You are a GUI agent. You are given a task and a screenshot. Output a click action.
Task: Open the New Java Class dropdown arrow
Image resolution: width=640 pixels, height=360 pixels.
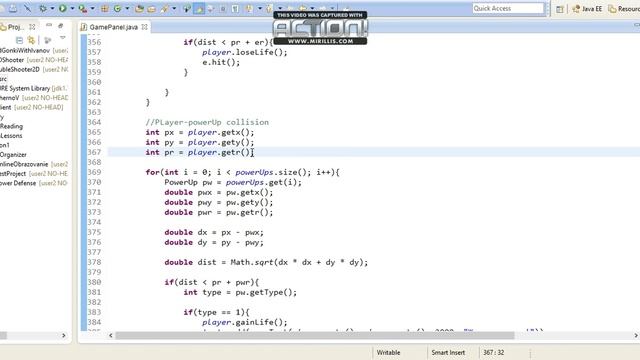tap(127, 8)
